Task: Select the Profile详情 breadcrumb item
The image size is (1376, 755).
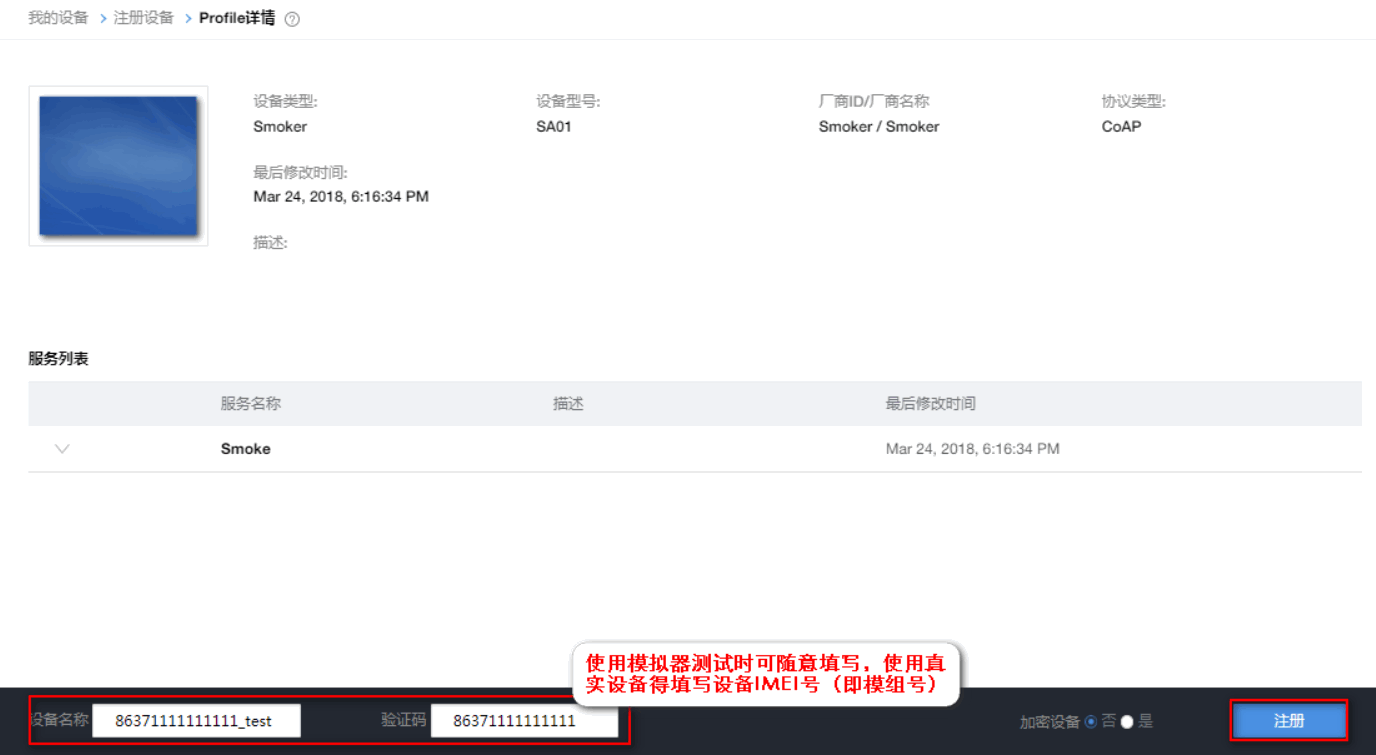Action: click(240, 18)
